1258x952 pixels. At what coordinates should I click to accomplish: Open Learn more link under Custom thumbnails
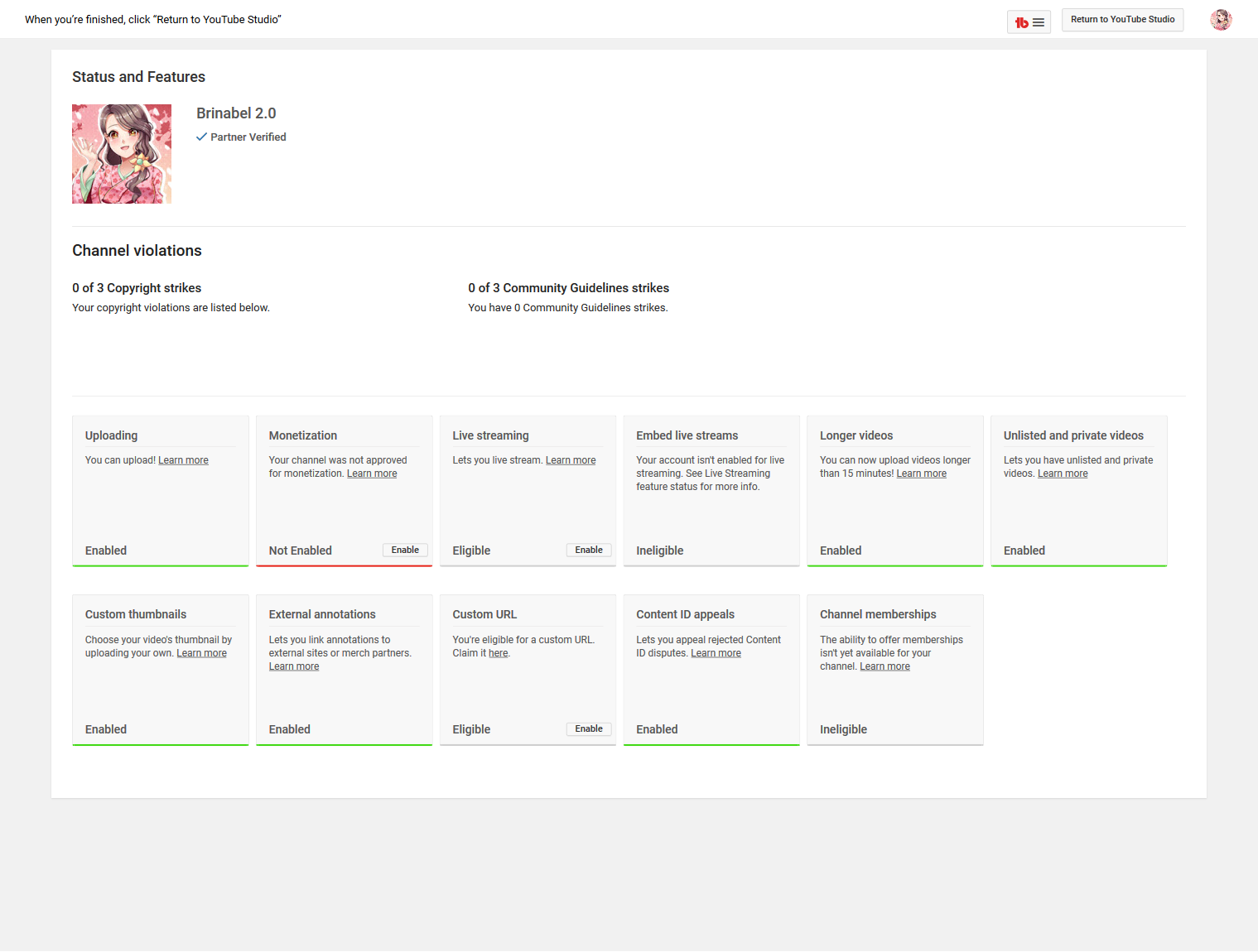tap(201, 653)
